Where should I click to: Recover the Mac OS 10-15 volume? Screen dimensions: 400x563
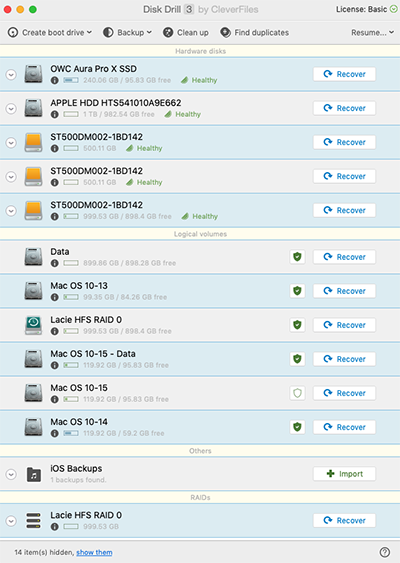pos(344,393)
